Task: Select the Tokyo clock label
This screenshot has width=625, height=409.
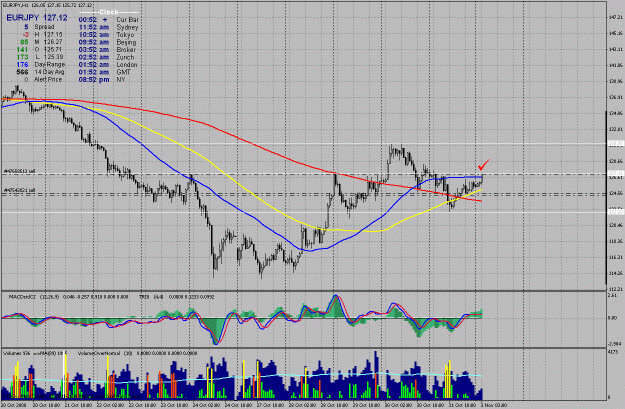Action: [125, 35]
